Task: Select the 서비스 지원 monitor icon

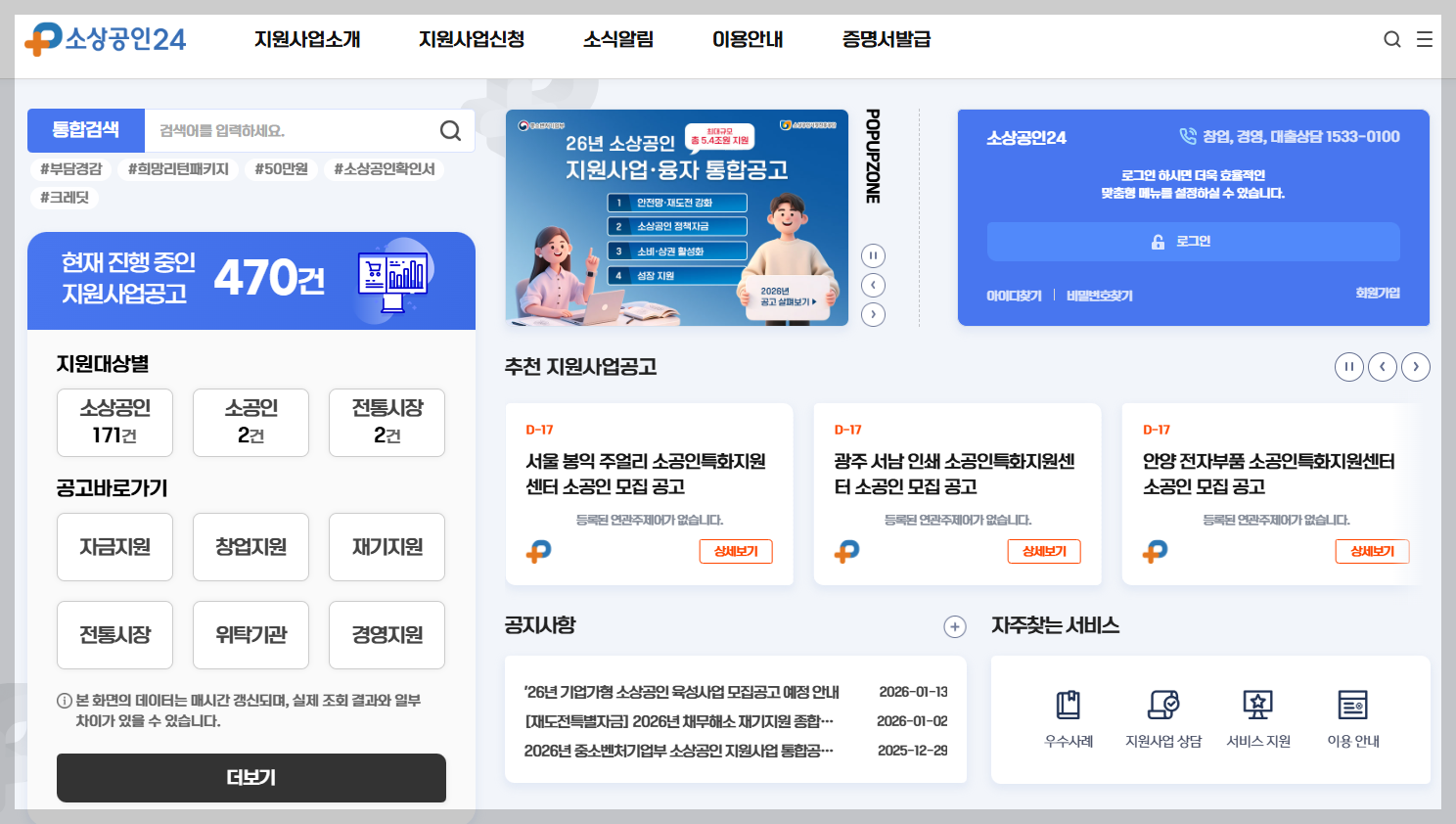Action: pyautogui.click(x=1257, y=704)
